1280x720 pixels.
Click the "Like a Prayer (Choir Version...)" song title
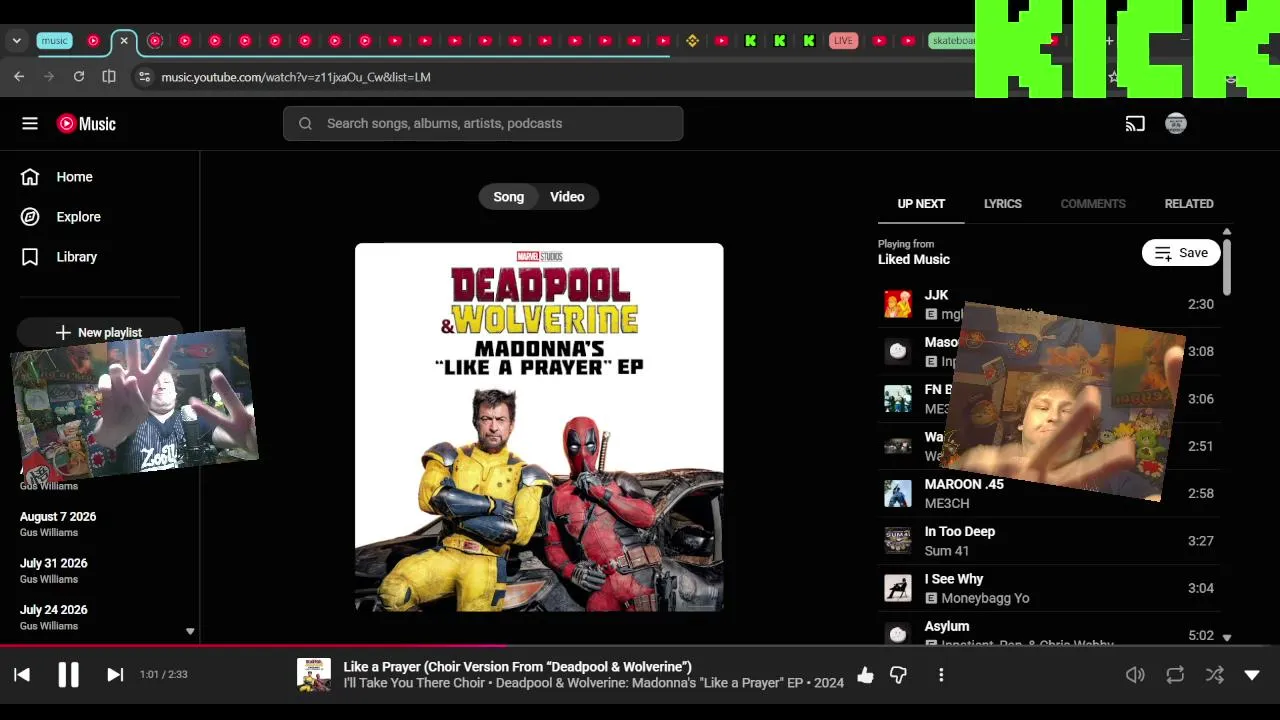pyautogui.click(x=517, y=667)
